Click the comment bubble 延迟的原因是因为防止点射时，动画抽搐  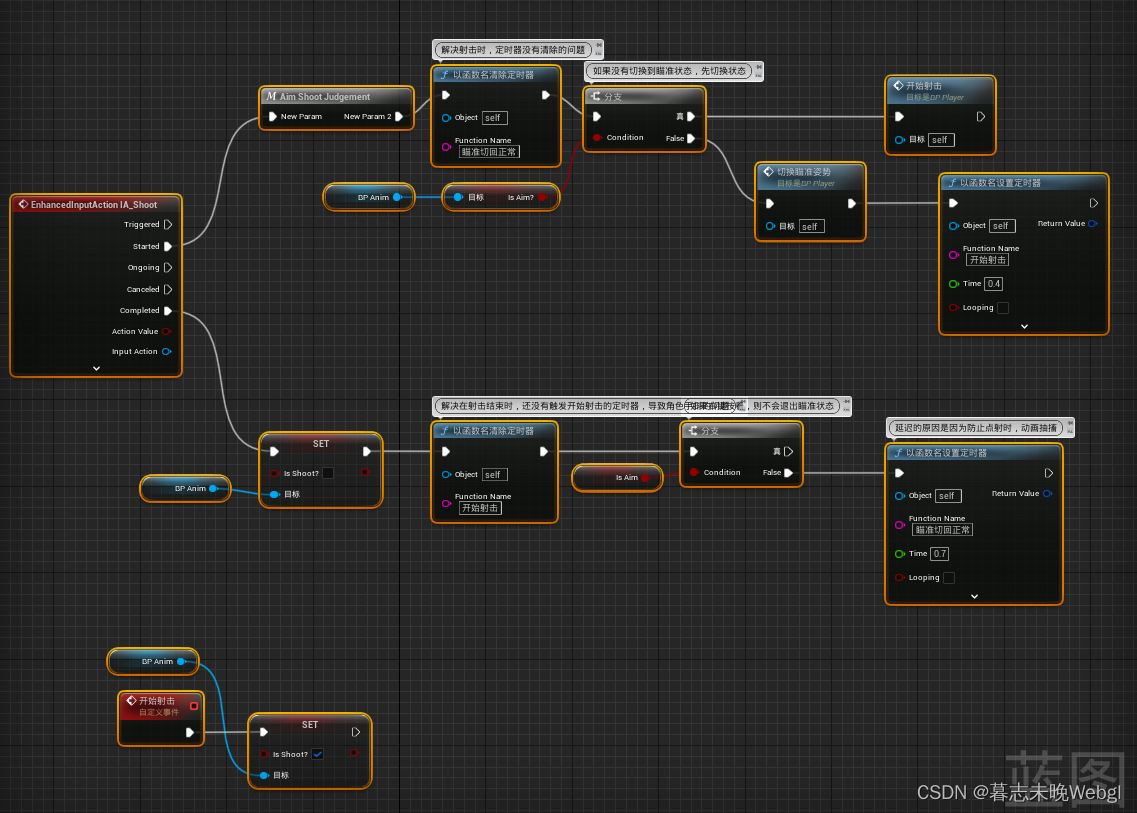[x=976, y=428]
